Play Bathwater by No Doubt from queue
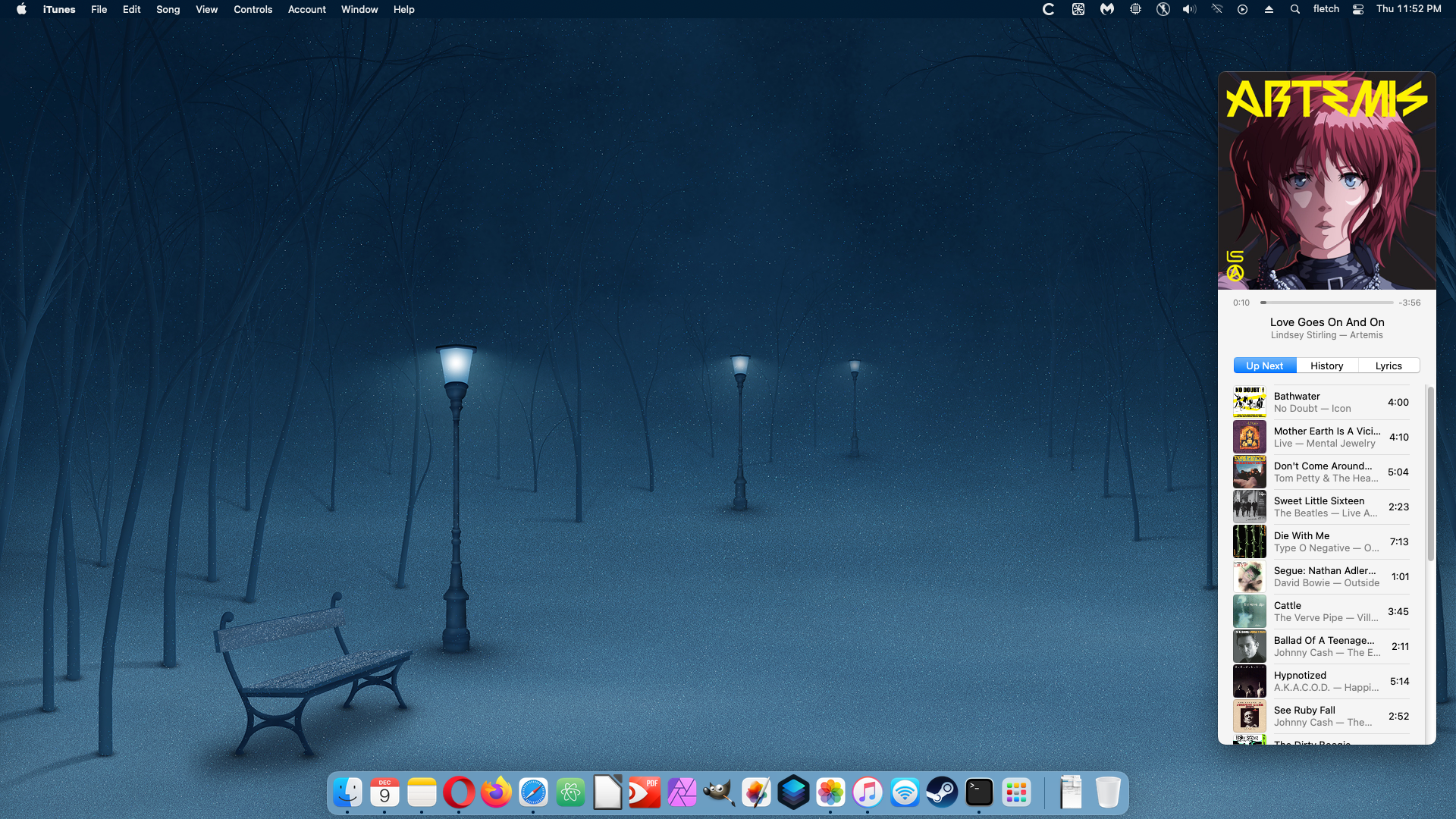The image size is (1456, 819). coord(1321,403)
